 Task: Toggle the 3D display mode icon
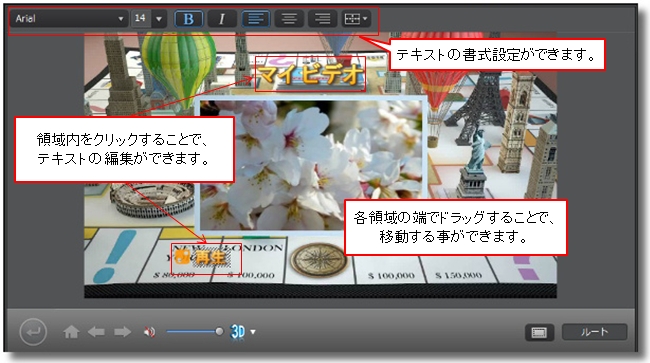coord(238,332)
